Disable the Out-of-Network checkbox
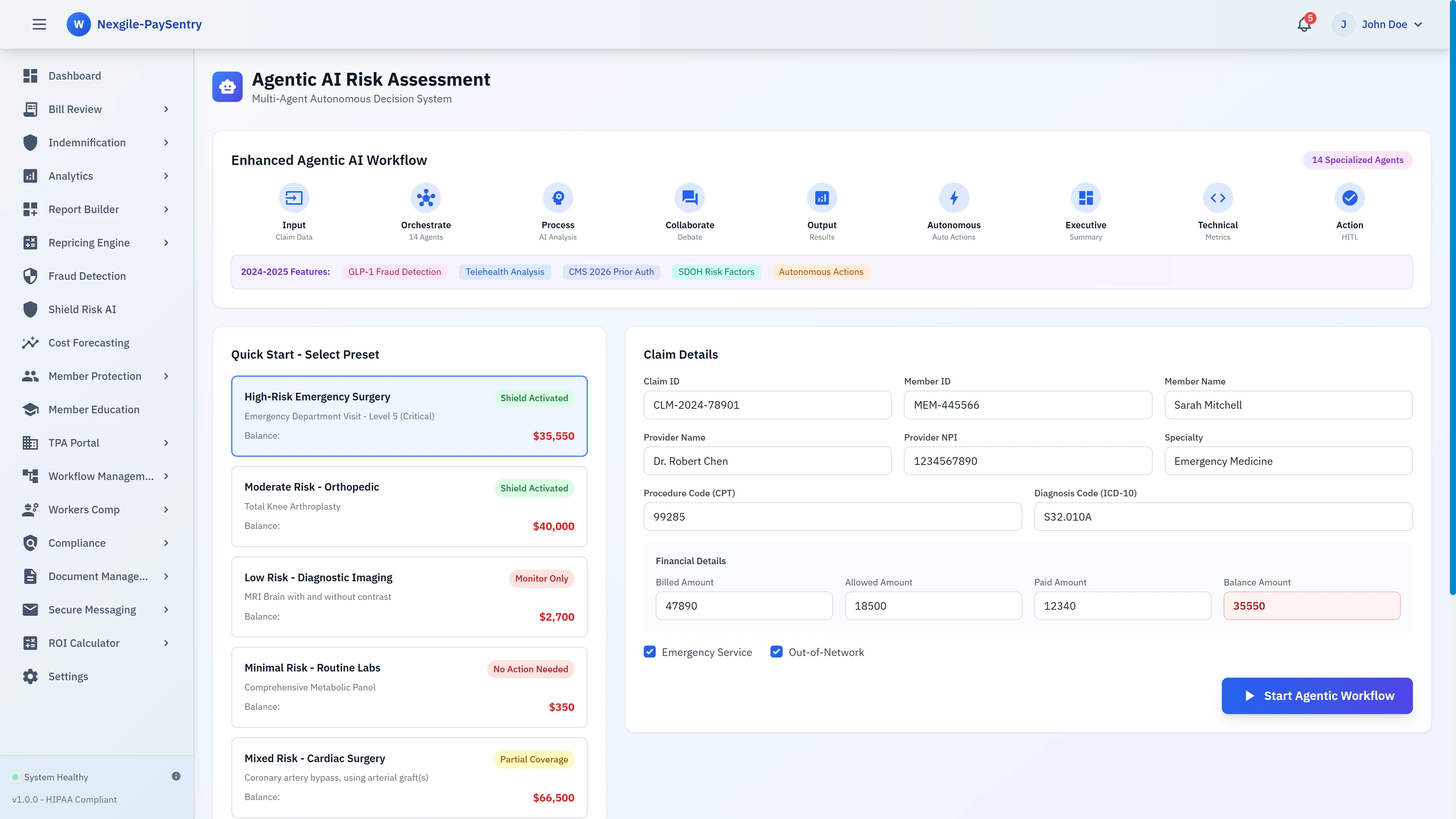Screen dimensions: 1456x819 (776, 652)
